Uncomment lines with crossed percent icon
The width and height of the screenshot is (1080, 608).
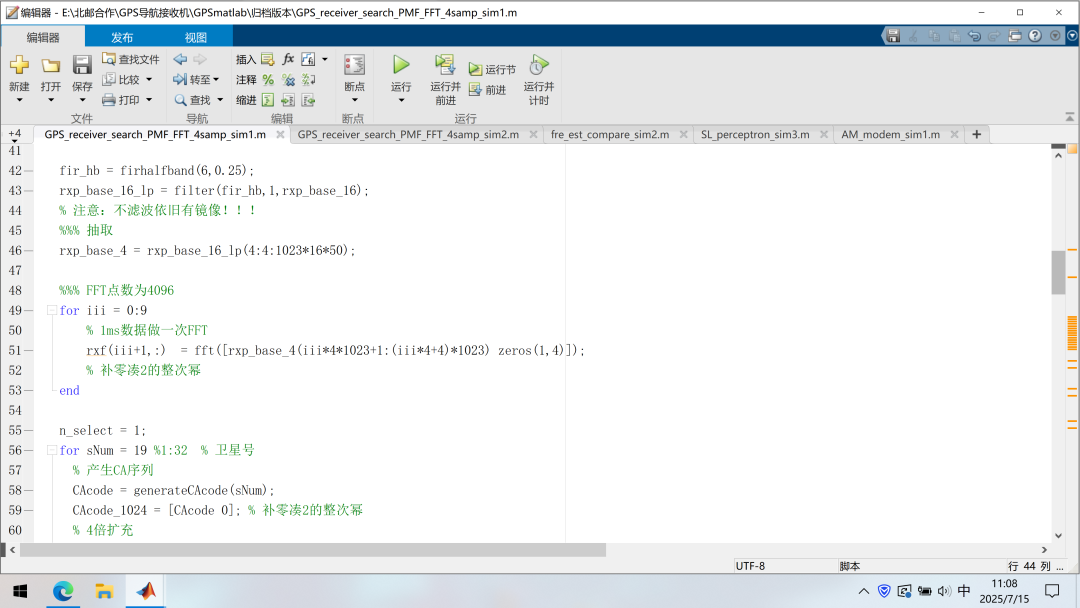point(289,80)
